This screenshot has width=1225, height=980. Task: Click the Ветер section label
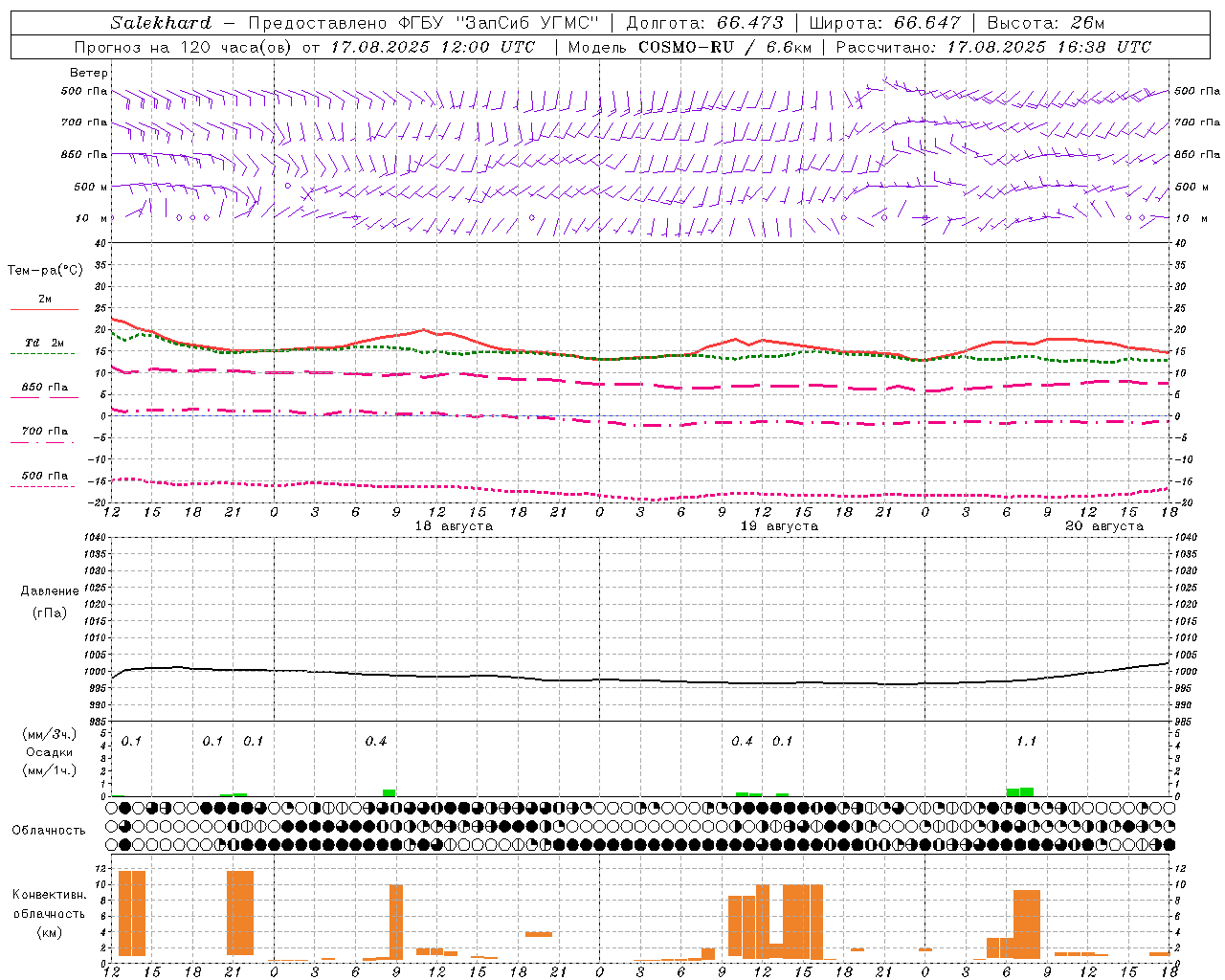tap(89, 73)
